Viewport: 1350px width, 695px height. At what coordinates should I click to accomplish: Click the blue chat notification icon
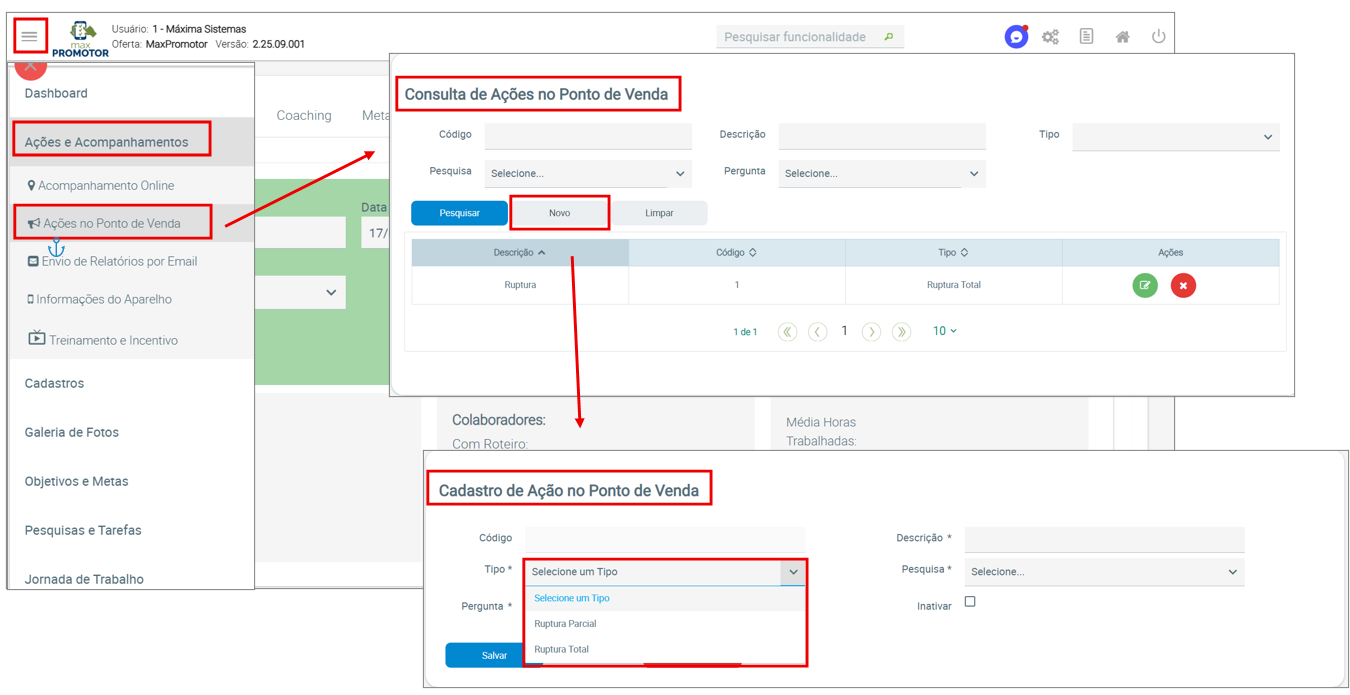(1016, 37)
